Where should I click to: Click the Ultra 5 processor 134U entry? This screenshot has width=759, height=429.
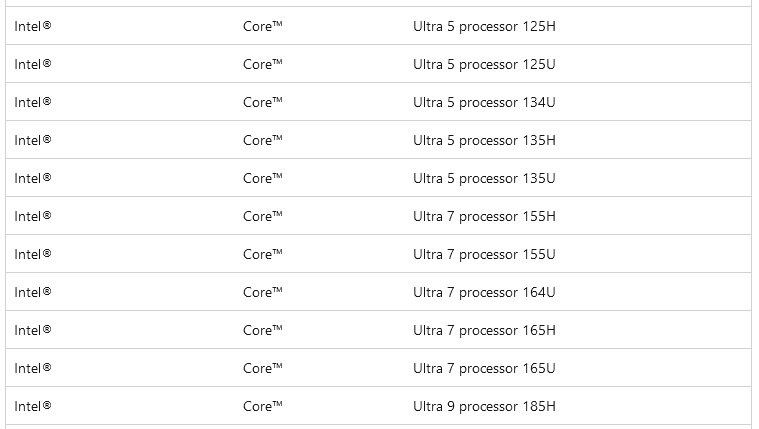click(x=484, y=102)
